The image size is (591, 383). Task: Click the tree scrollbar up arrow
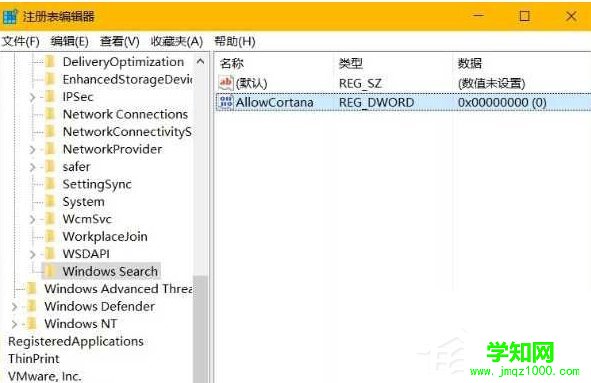click(x=201, y=61)
